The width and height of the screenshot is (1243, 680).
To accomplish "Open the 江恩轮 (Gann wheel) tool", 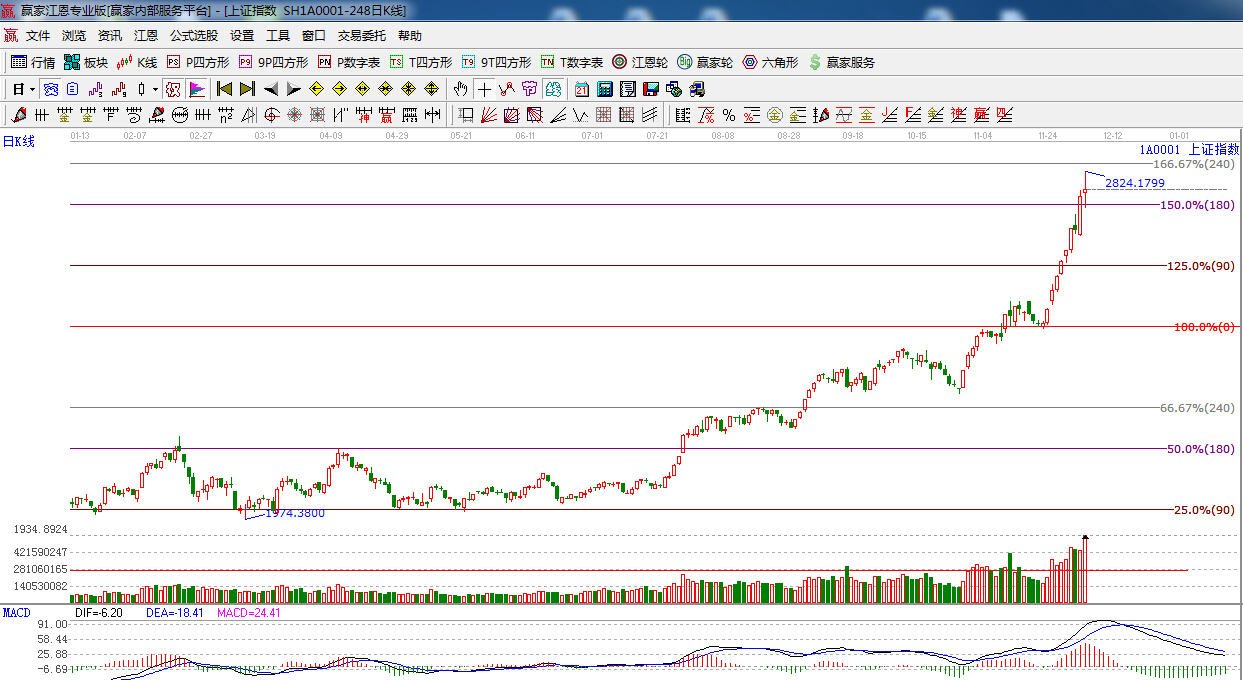I will pyautogui.click(x=640, y=62).
